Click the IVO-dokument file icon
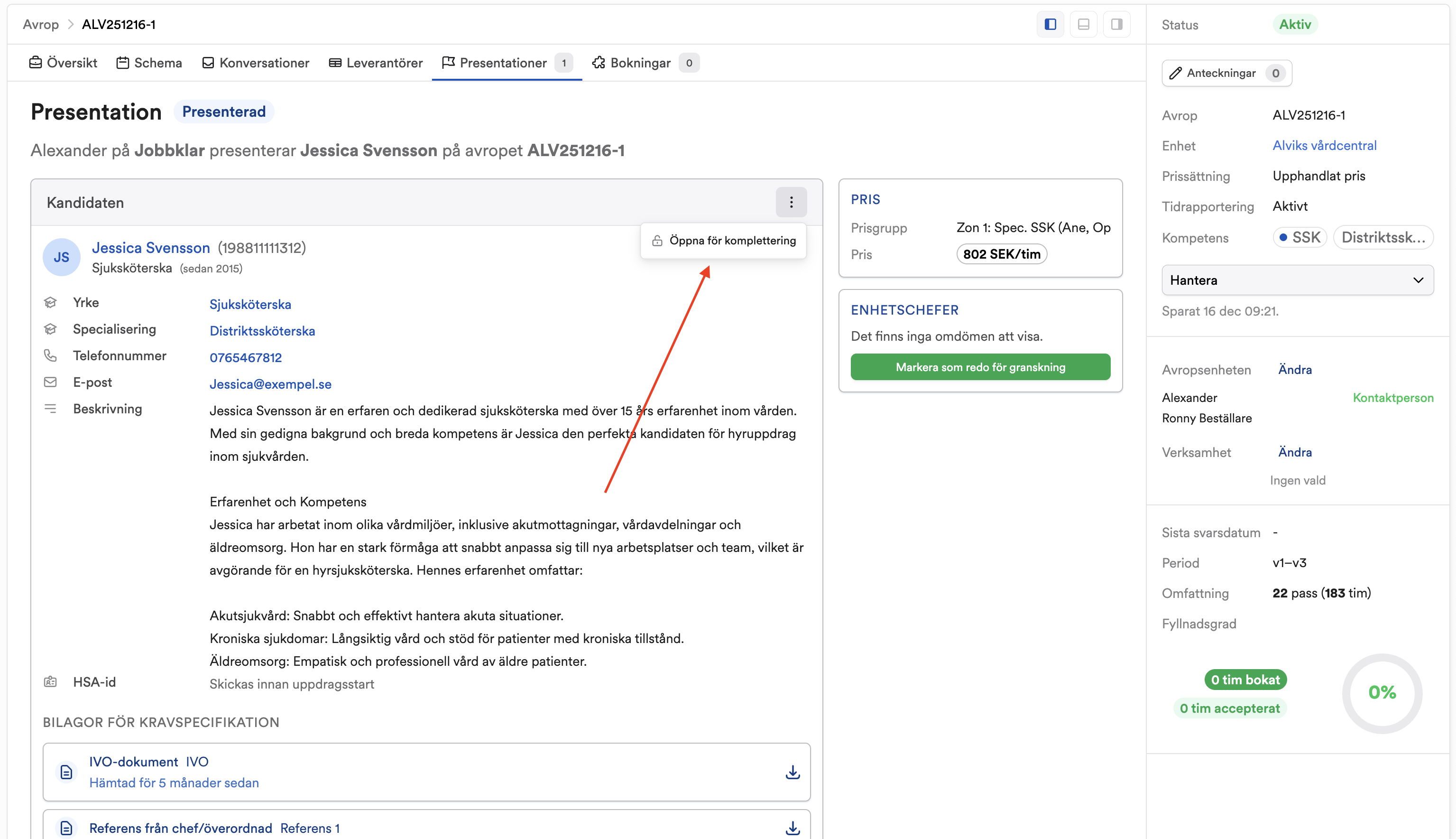Image resolution: width=1456 pixels, height=839 pixels. 67,772
